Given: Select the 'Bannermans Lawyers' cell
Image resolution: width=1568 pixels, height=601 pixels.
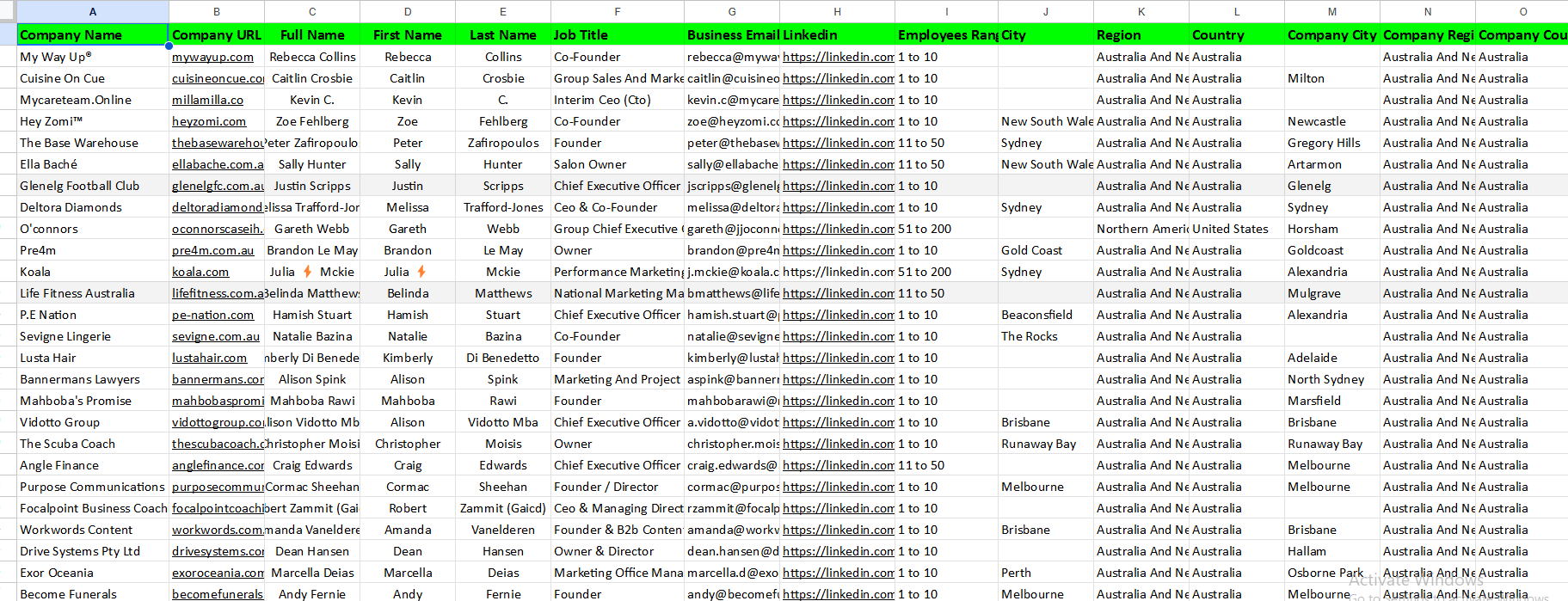Looking at the screenshot, I should tap(93, 379).
